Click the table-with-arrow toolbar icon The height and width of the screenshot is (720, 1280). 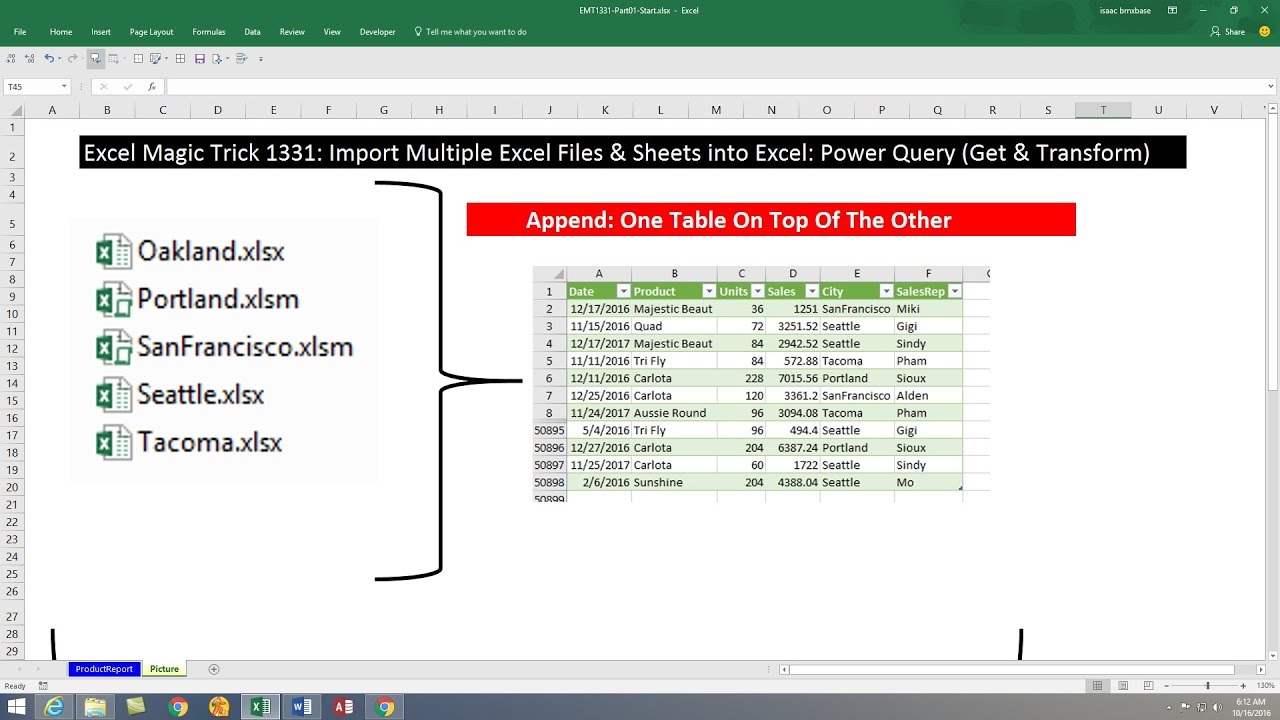tap(115, 59)
